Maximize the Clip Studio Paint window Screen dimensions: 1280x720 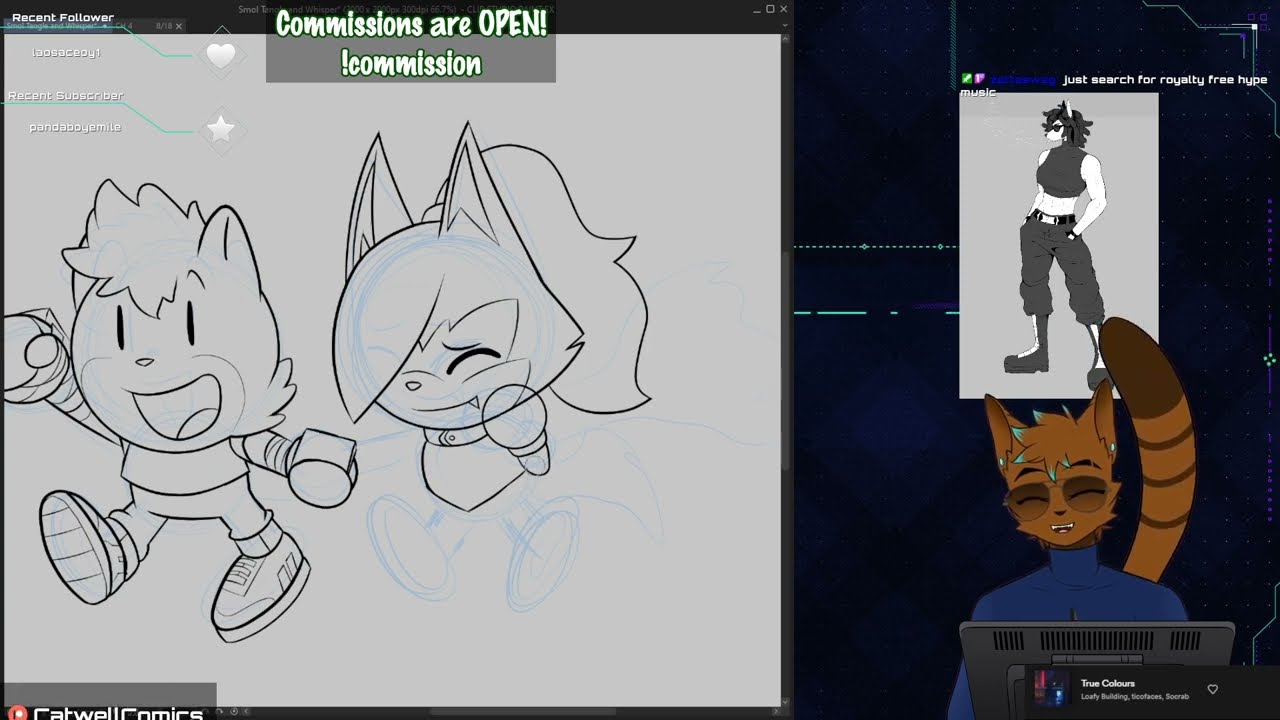click(x=770, y=9)
